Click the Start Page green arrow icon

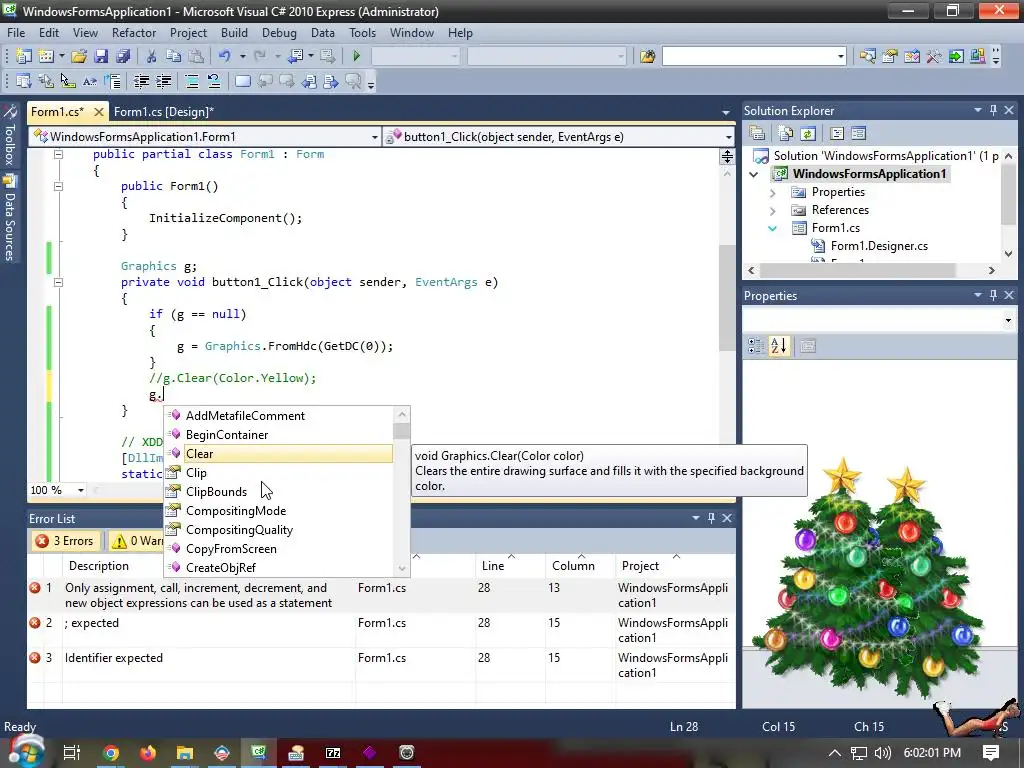[955, 56]
